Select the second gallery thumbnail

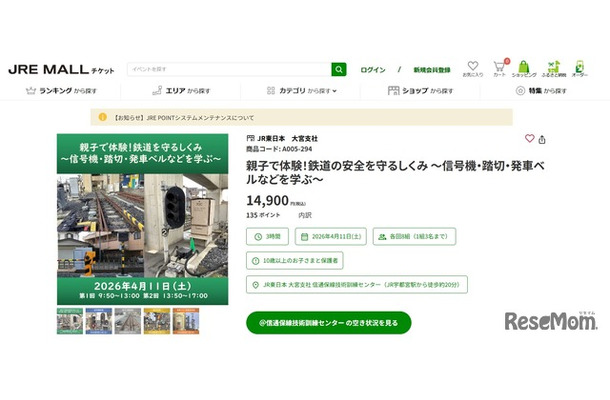[99, 321]
